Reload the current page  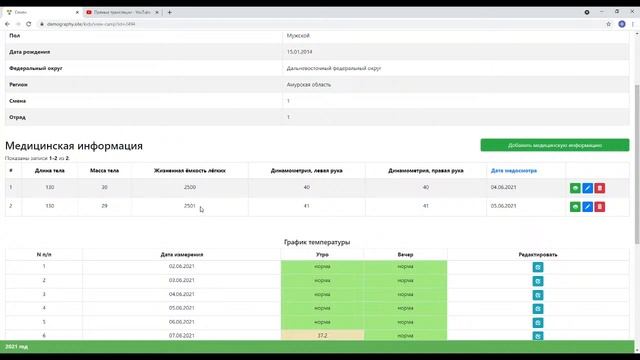pyautogui.click(x=29, y=24)
